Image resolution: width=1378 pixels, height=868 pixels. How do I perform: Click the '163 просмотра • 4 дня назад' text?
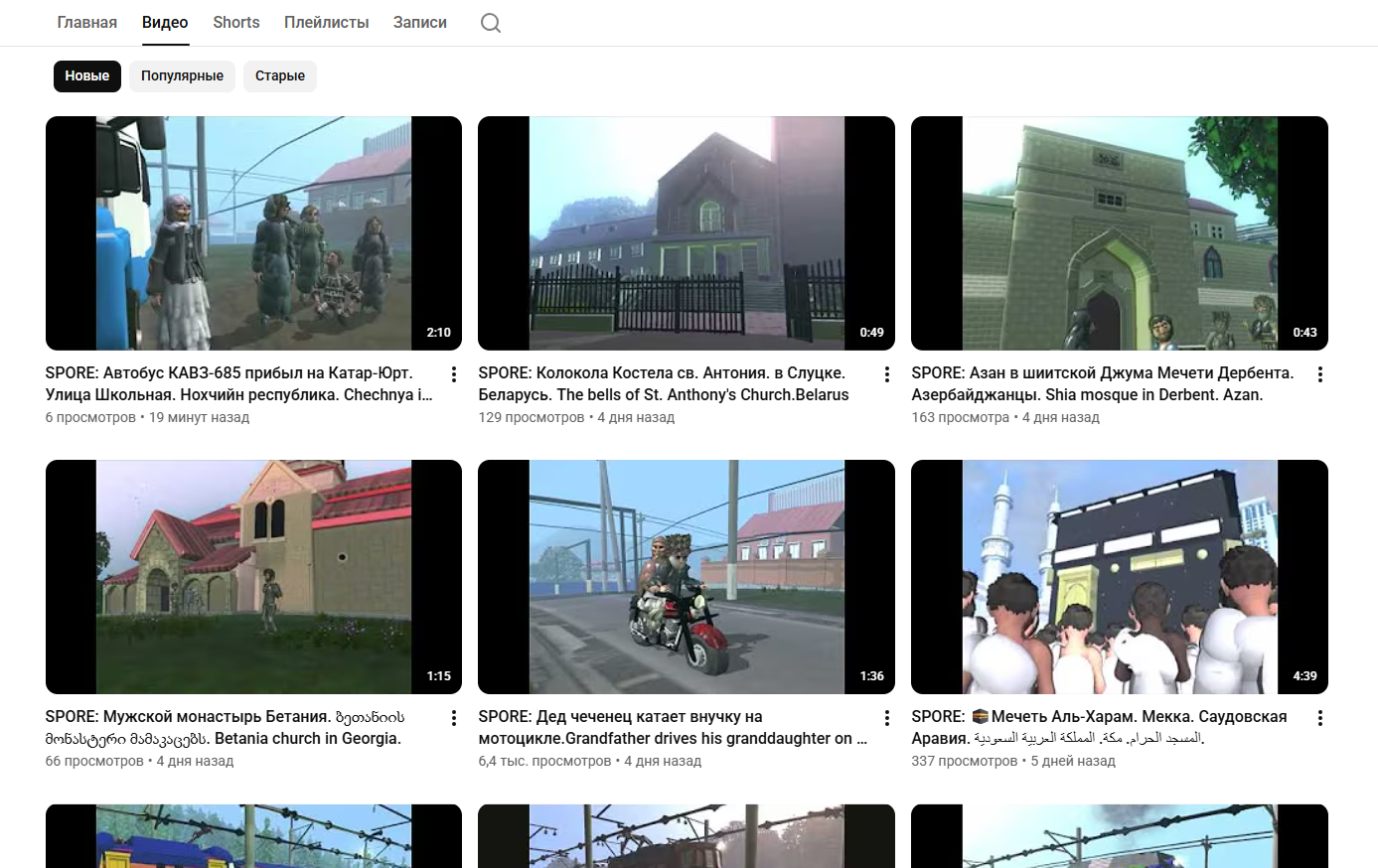click(1005, 417)
